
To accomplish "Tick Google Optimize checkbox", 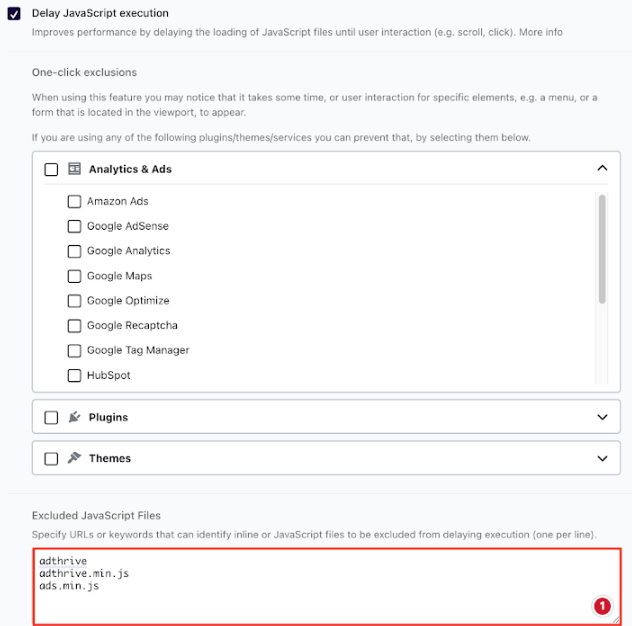I will click(74, 301).
